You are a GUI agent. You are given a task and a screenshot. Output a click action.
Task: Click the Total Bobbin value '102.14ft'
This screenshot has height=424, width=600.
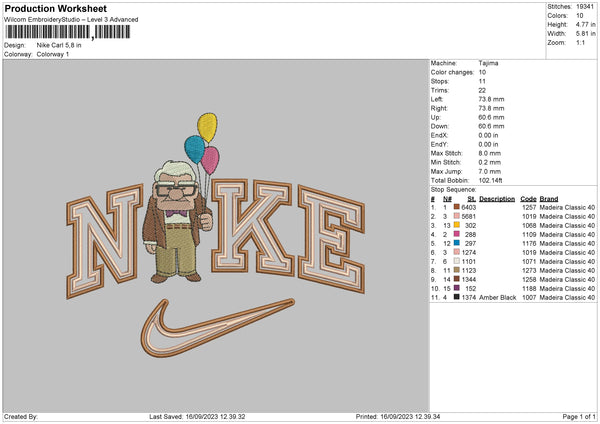point(490,180)
